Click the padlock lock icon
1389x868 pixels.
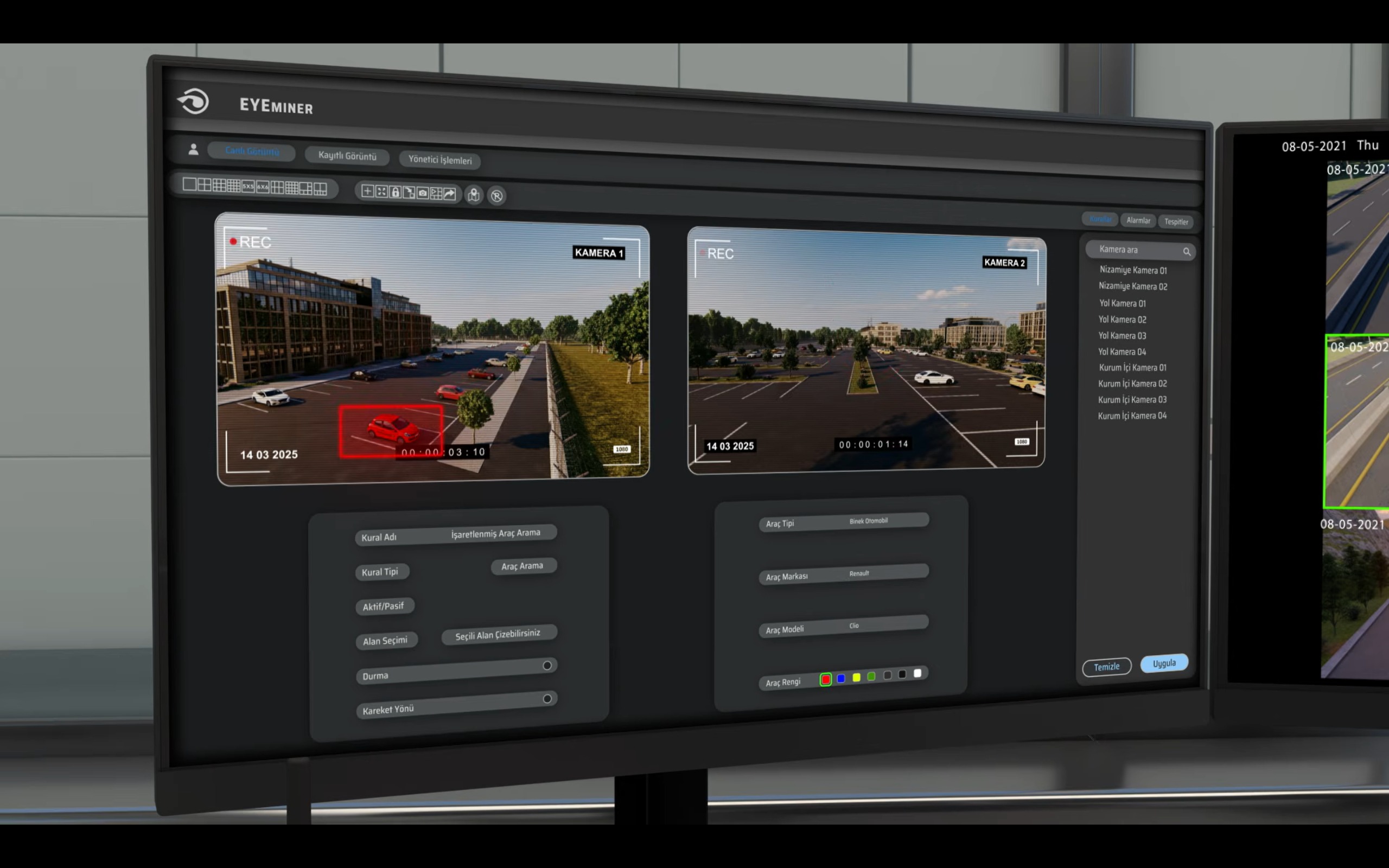tap(395, 192)
